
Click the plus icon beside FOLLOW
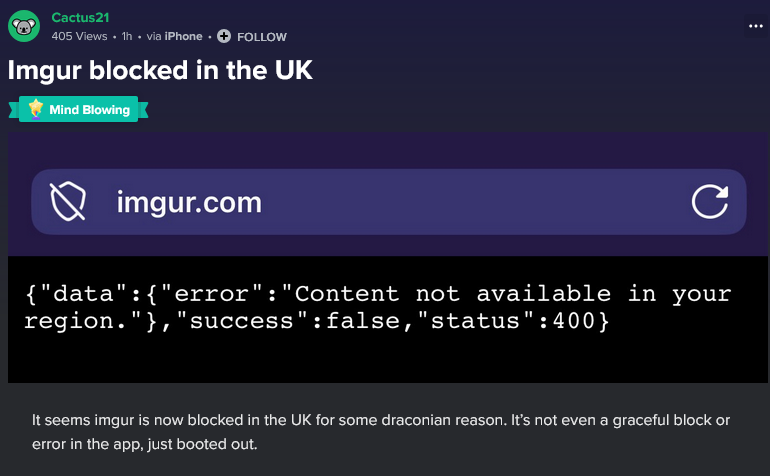tap(224, 36)
